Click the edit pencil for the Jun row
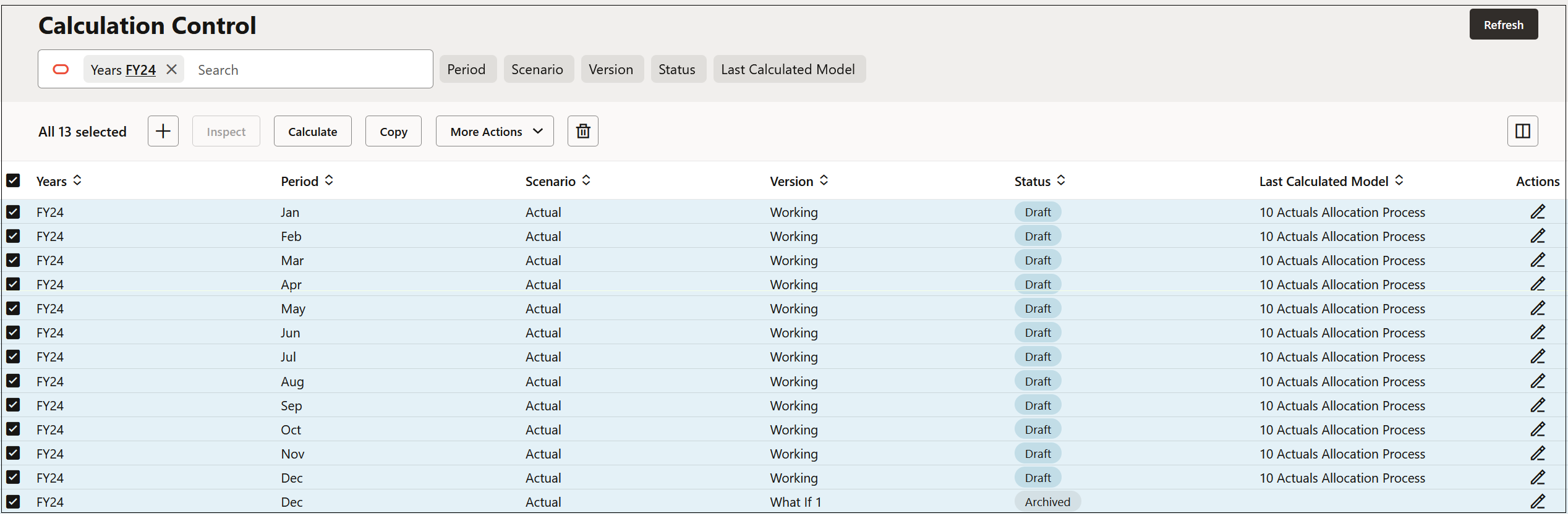The height and width of the screenshot is (516, 1568). 1538,332
